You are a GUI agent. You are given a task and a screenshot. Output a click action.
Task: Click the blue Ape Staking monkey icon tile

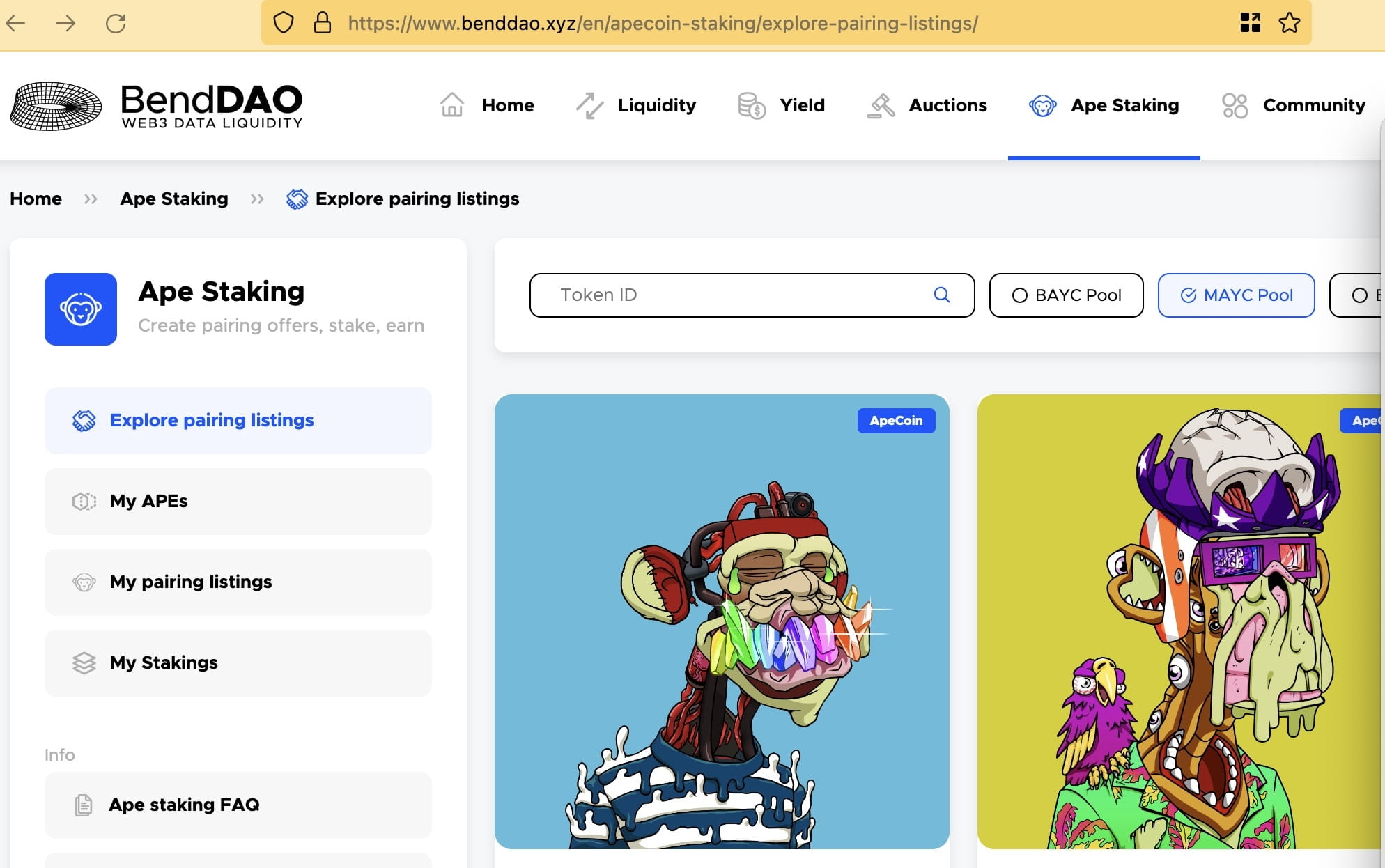(x=81, y=309)
